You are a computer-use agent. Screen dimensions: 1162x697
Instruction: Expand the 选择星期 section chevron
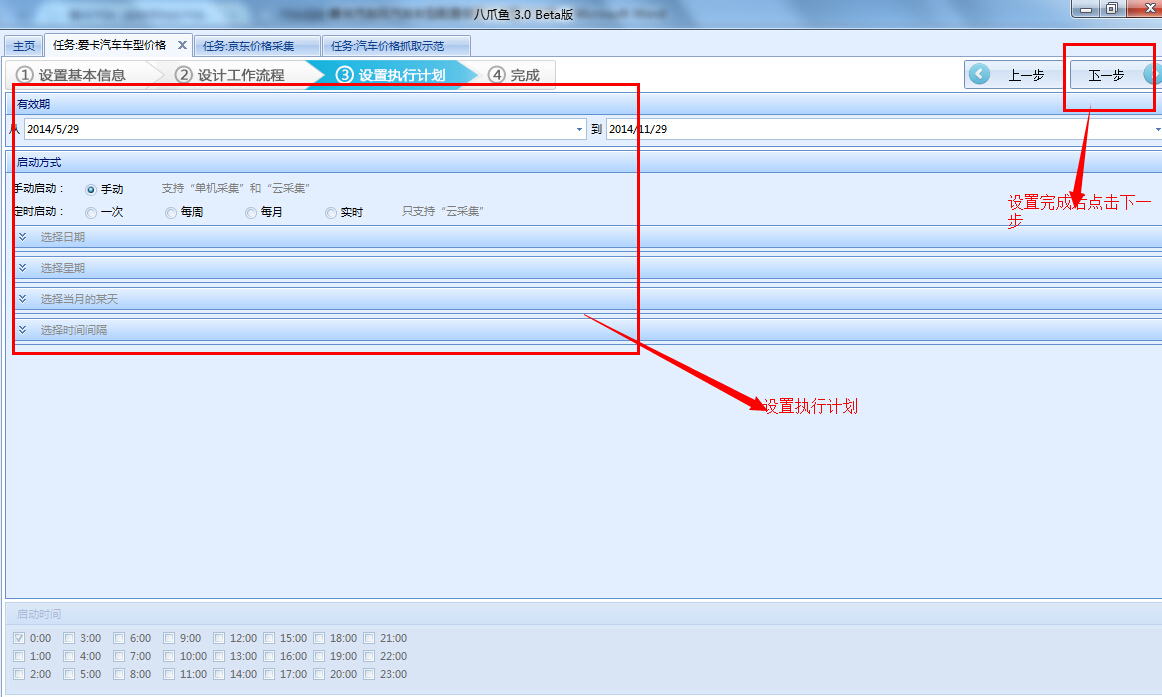[x=23, y=267]
